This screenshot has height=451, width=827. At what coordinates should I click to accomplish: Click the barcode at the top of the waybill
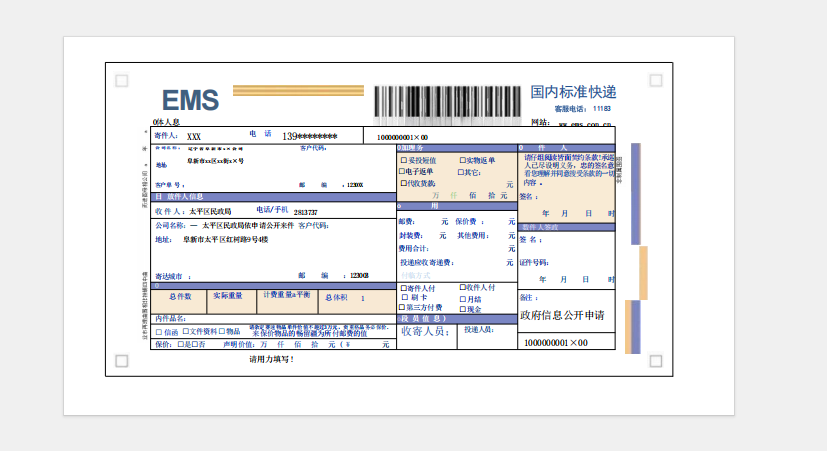point(447,101)
